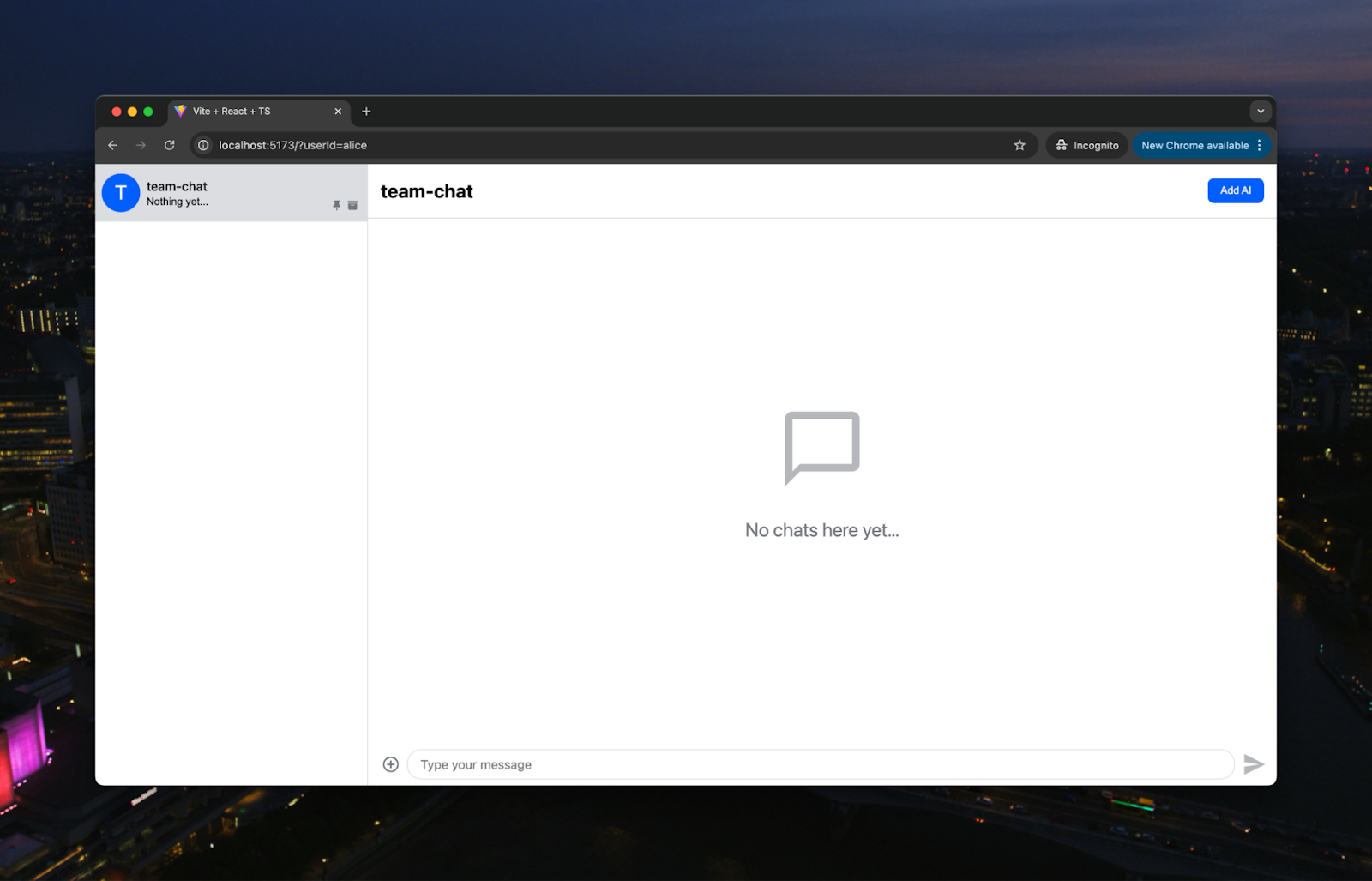Bookmark this page with the star icon

click(1020, 145)
